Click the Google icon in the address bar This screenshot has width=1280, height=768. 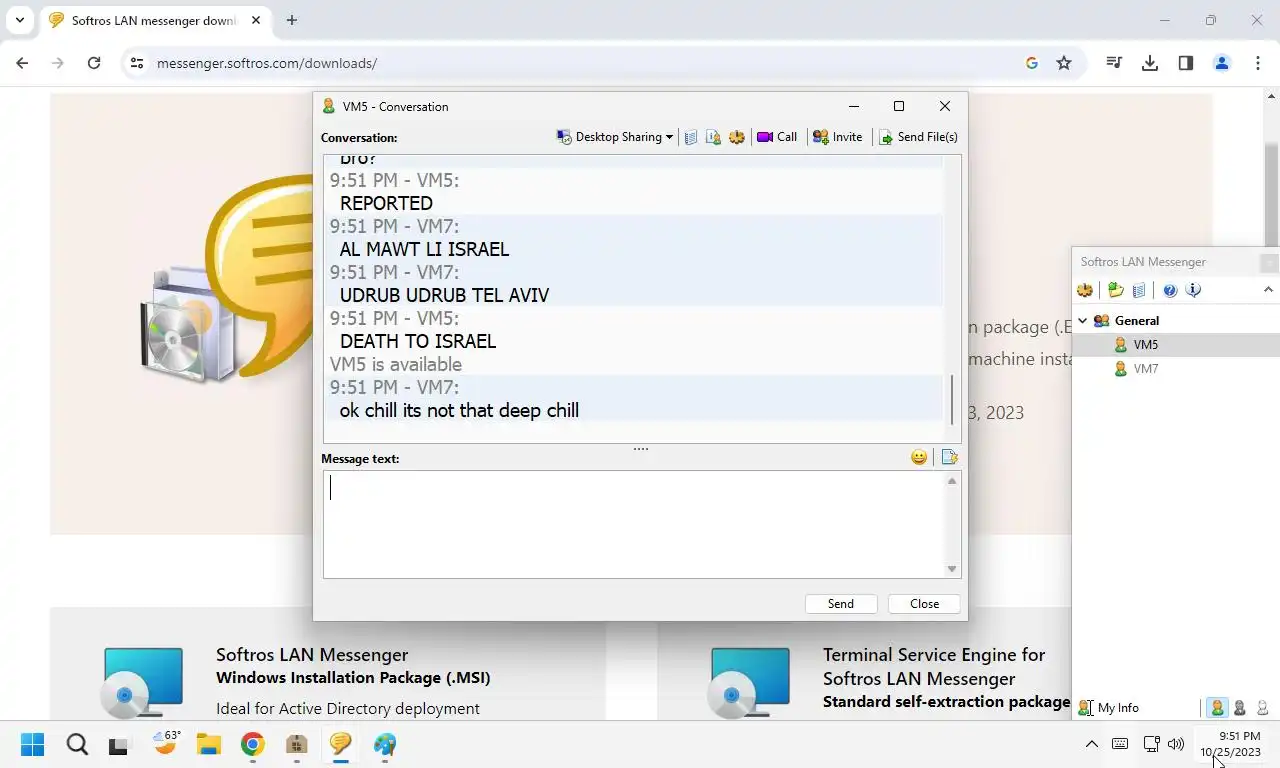click(x=1032, y=63)
